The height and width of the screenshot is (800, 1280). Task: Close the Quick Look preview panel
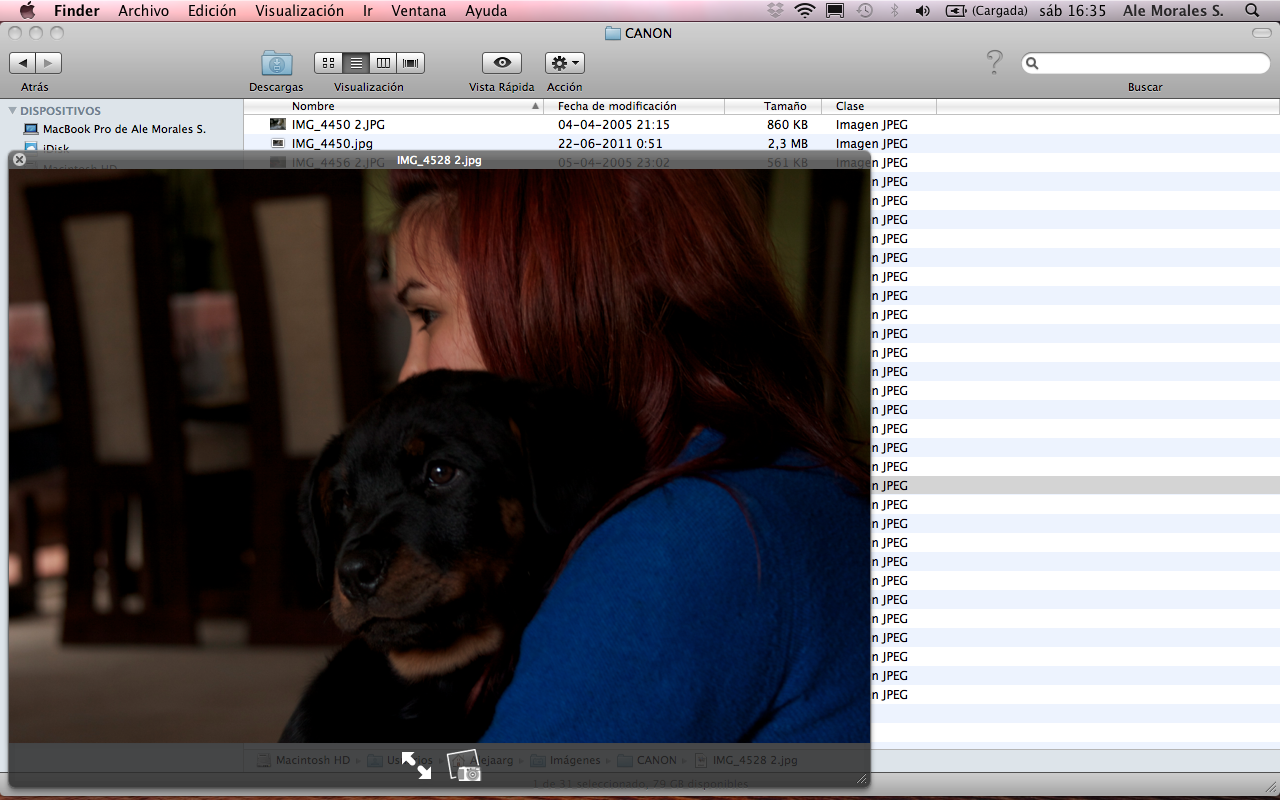coord(19,159)
